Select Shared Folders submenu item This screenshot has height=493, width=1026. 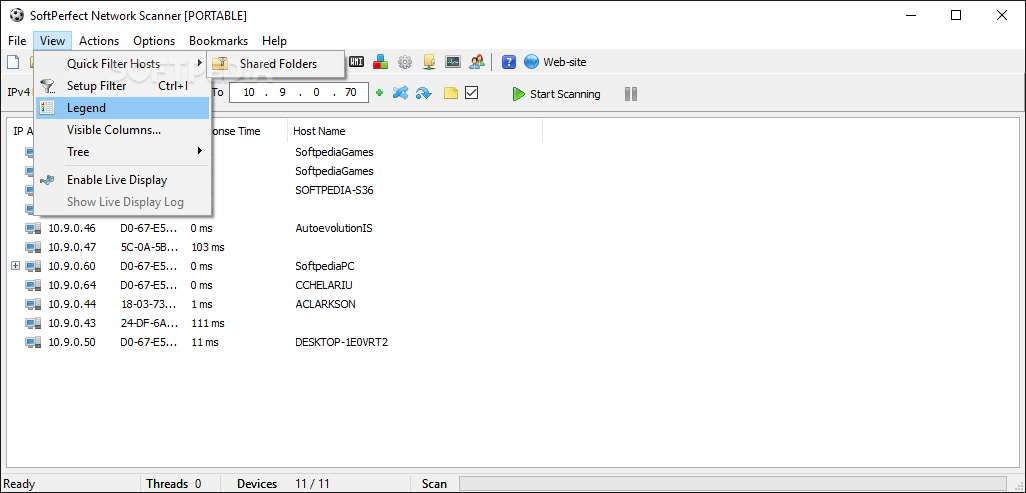click(x=275, y=64)
